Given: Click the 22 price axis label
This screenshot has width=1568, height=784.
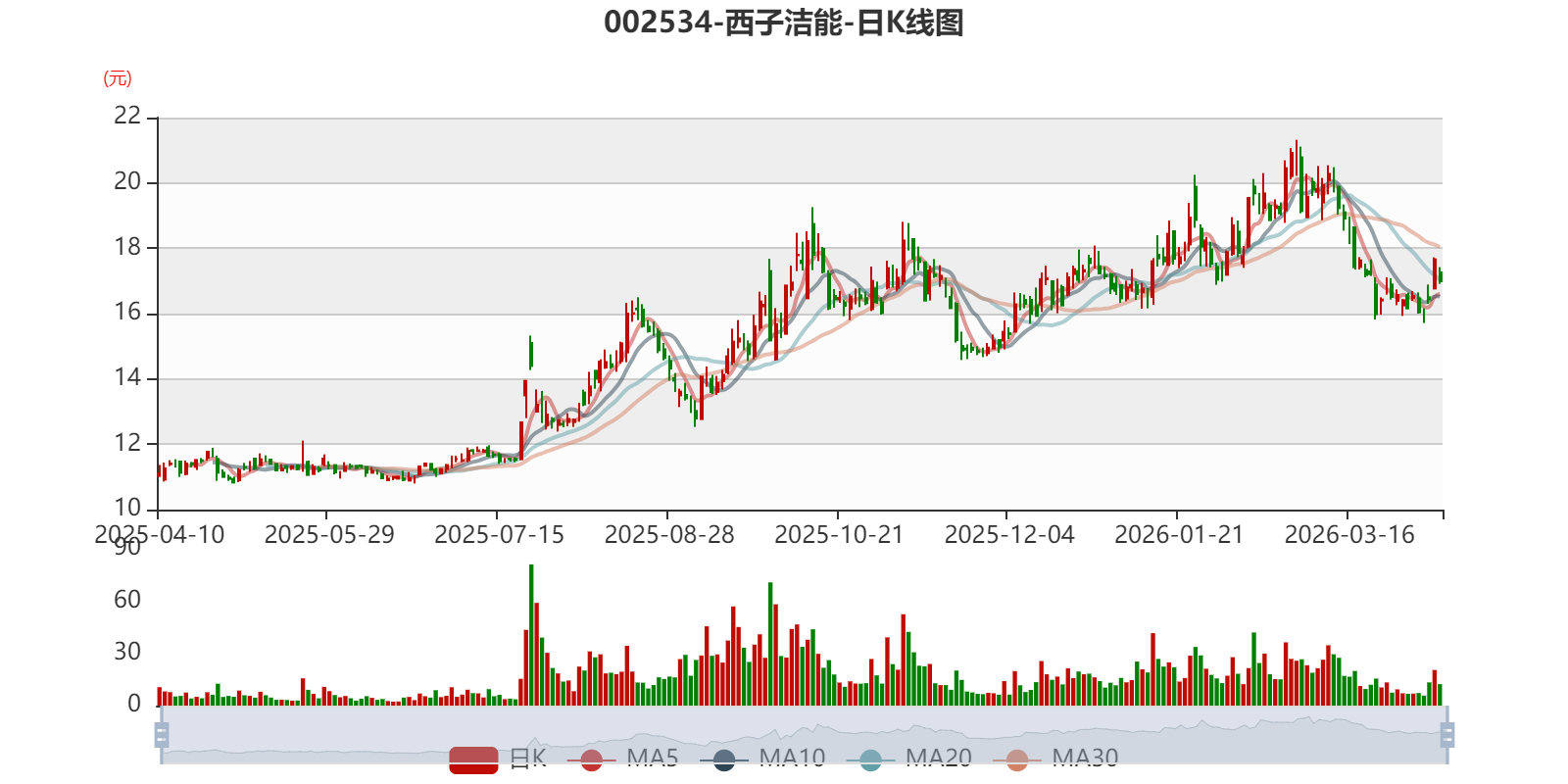Looking at the screenshot, I should pyautogui.click(x=127, y=116).
